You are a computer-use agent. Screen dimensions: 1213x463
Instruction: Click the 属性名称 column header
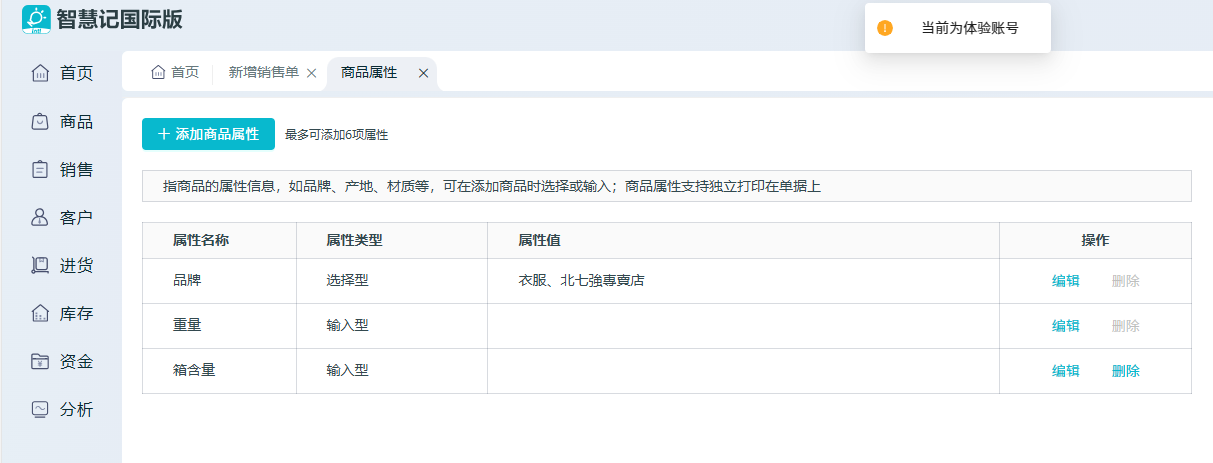tap(201, 240)
